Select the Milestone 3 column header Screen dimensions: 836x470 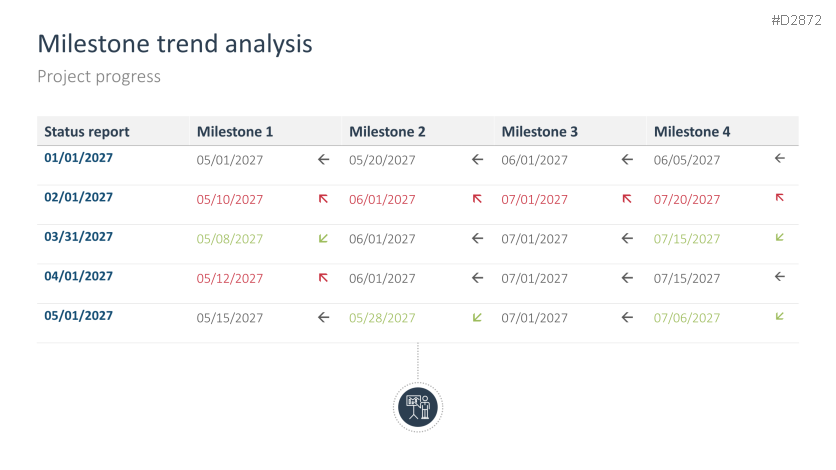[x=540, y=132]
